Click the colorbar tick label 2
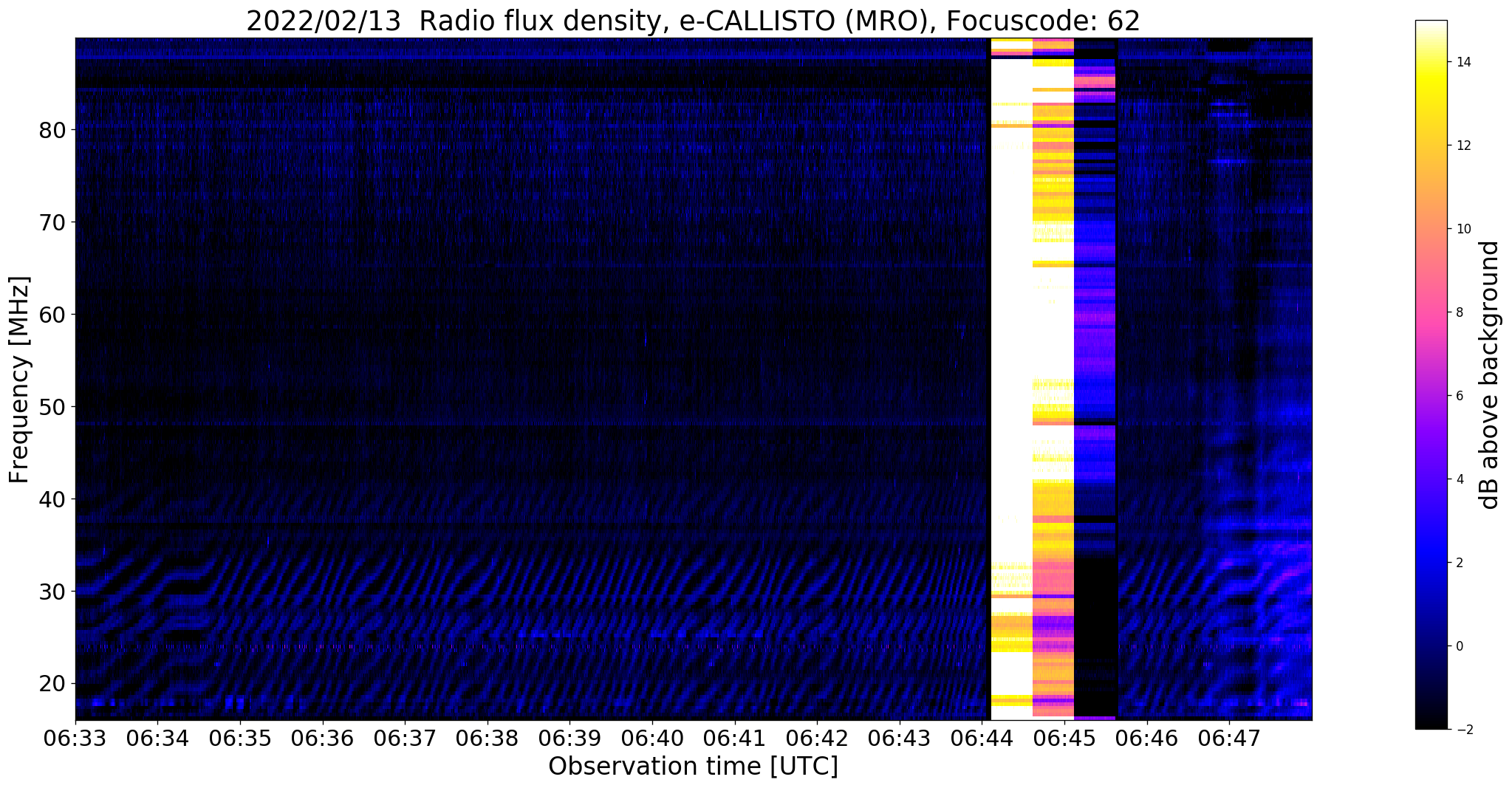 tap(1460, 563)
